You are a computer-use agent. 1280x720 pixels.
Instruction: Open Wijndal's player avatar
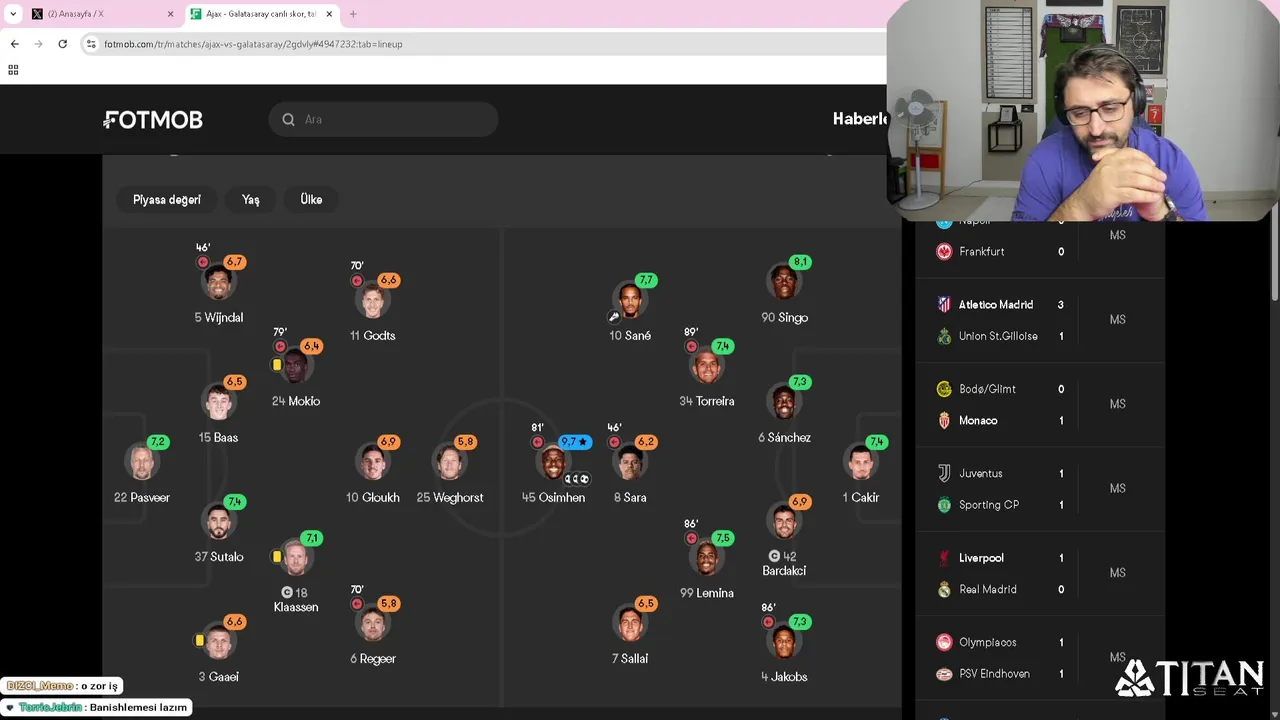point(218,283)
